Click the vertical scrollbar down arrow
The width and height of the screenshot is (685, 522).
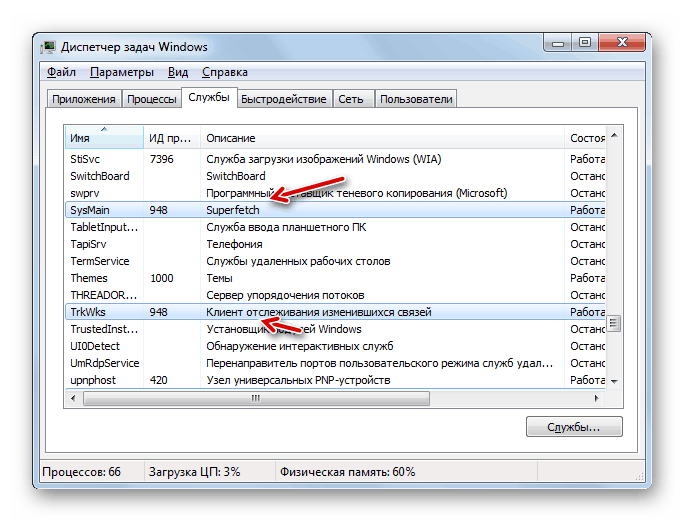[614, 381]
